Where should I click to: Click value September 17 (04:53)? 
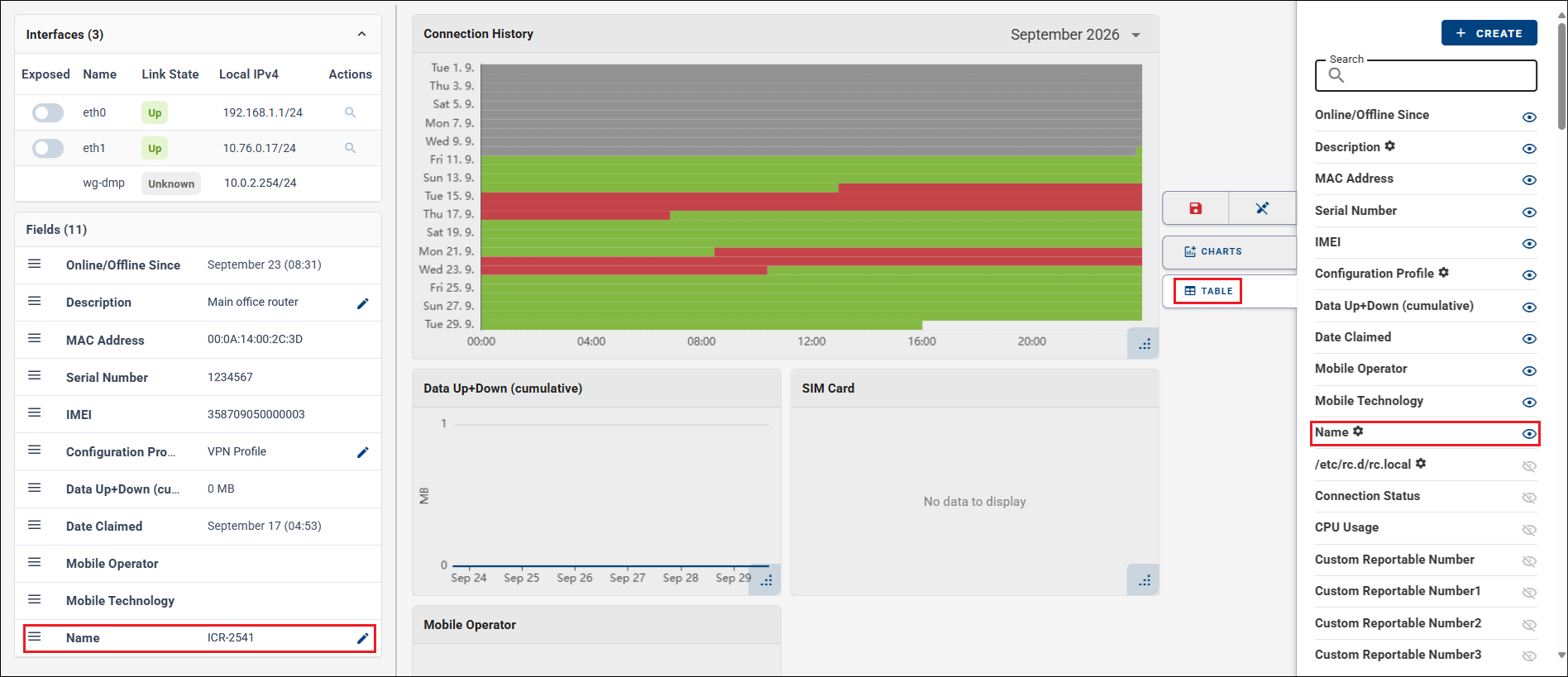pos(265,526)
